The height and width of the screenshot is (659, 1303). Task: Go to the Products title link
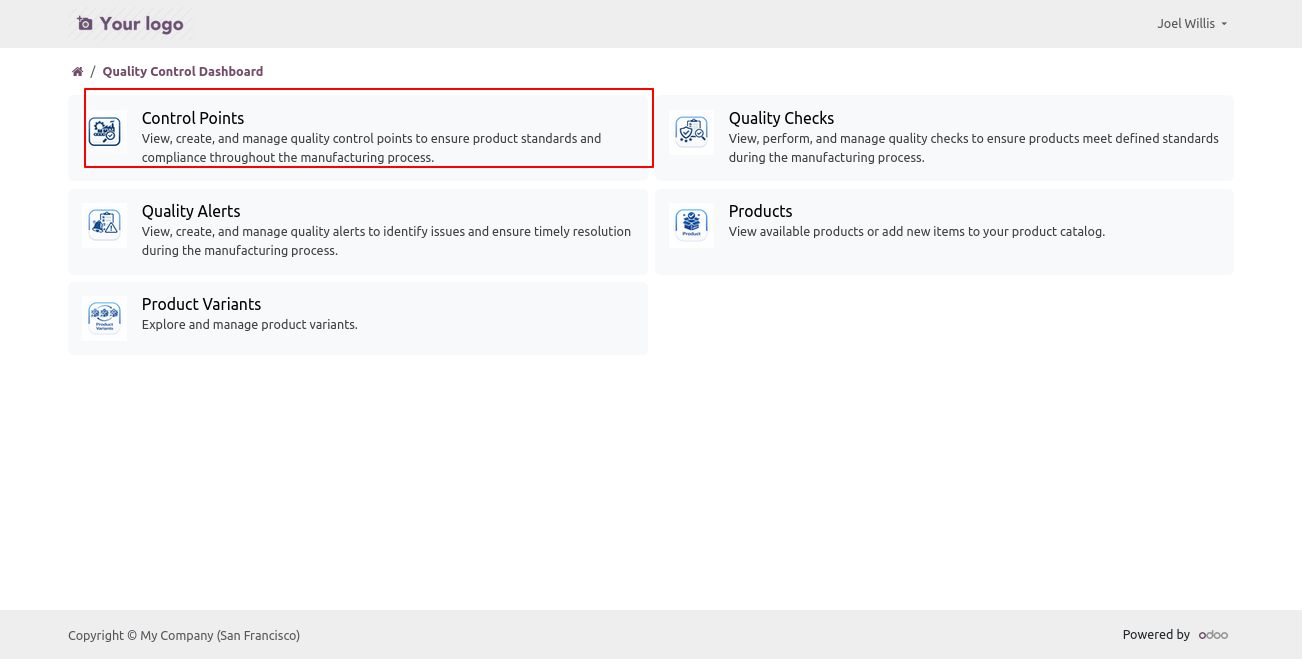[760, 211]
